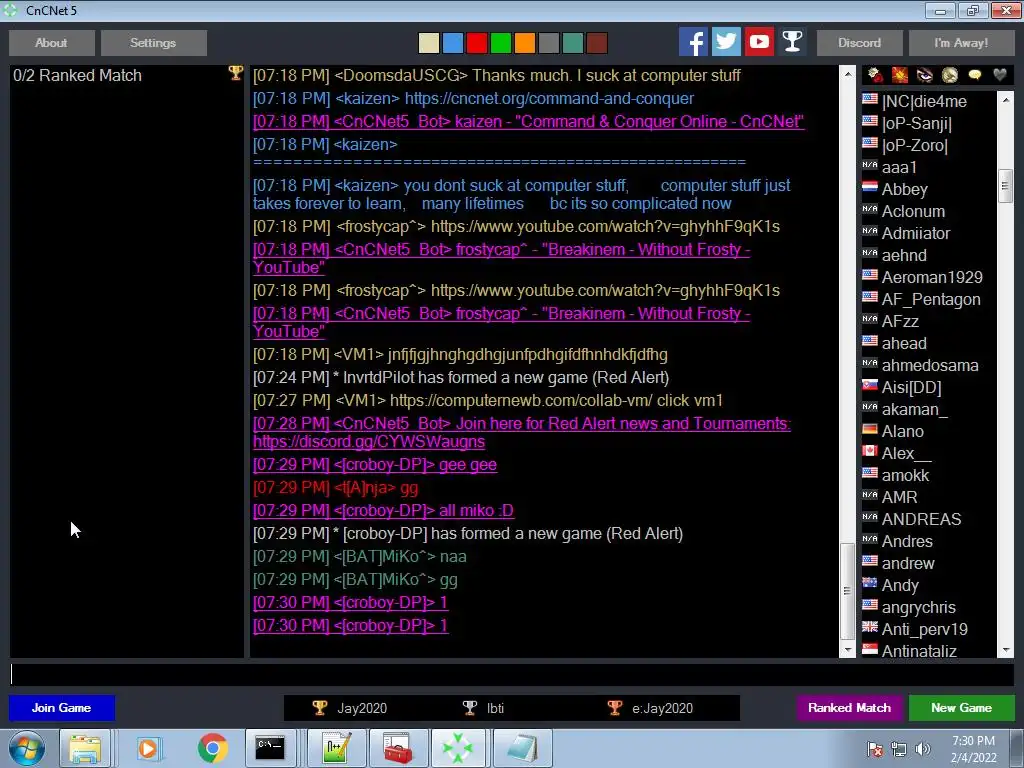Open the About menu

[x=52, y=42]
